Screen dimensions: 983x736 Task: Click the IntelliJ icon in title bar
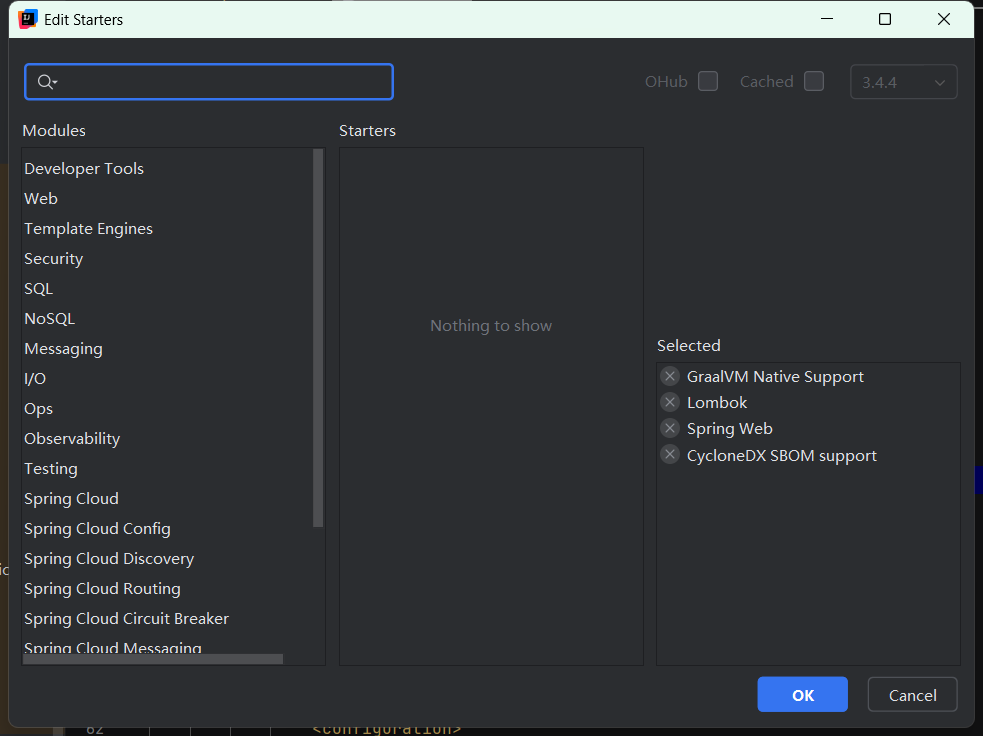pos(28,19)
